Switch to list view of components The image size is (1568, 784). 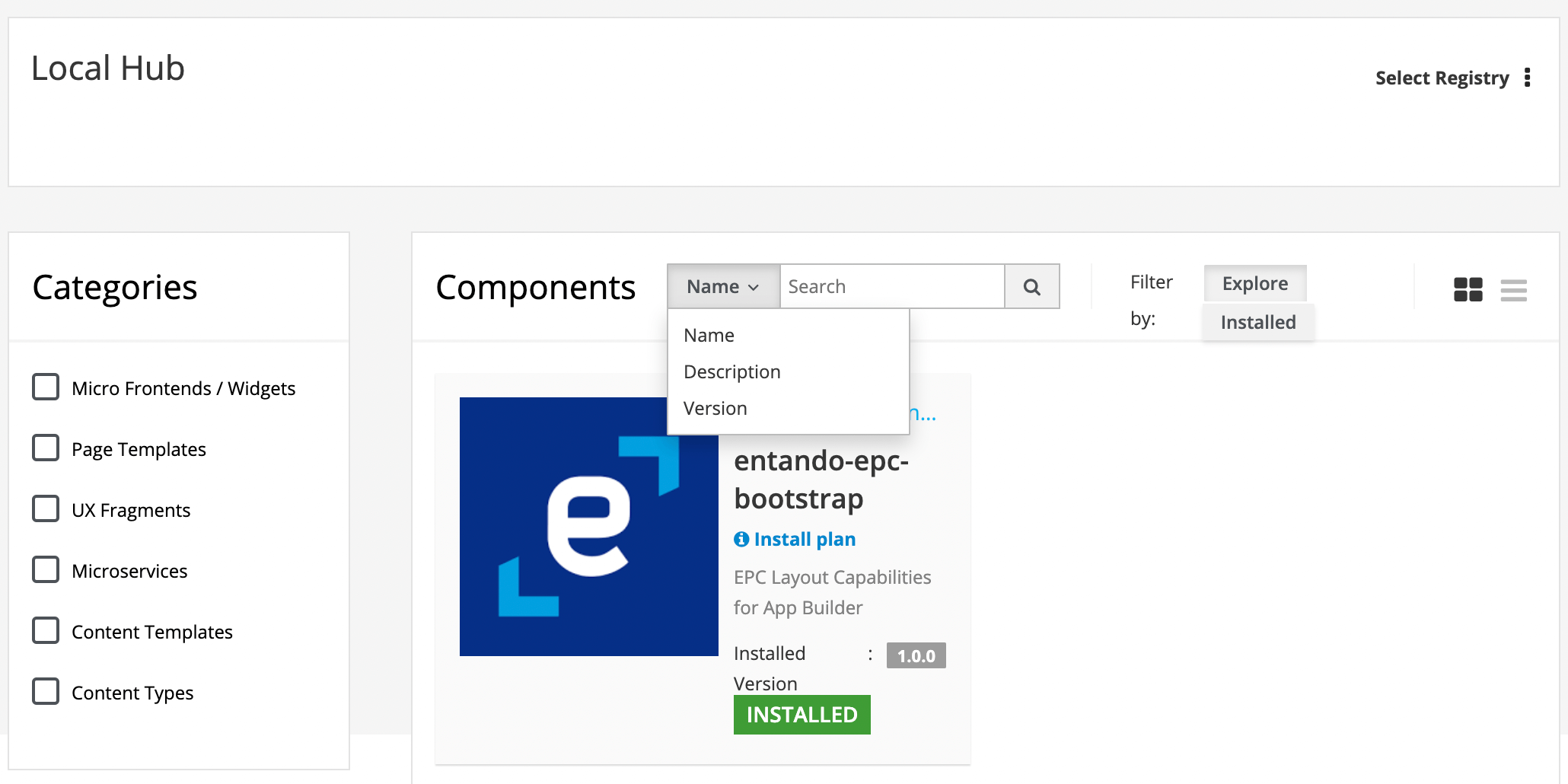[1515, 289]
